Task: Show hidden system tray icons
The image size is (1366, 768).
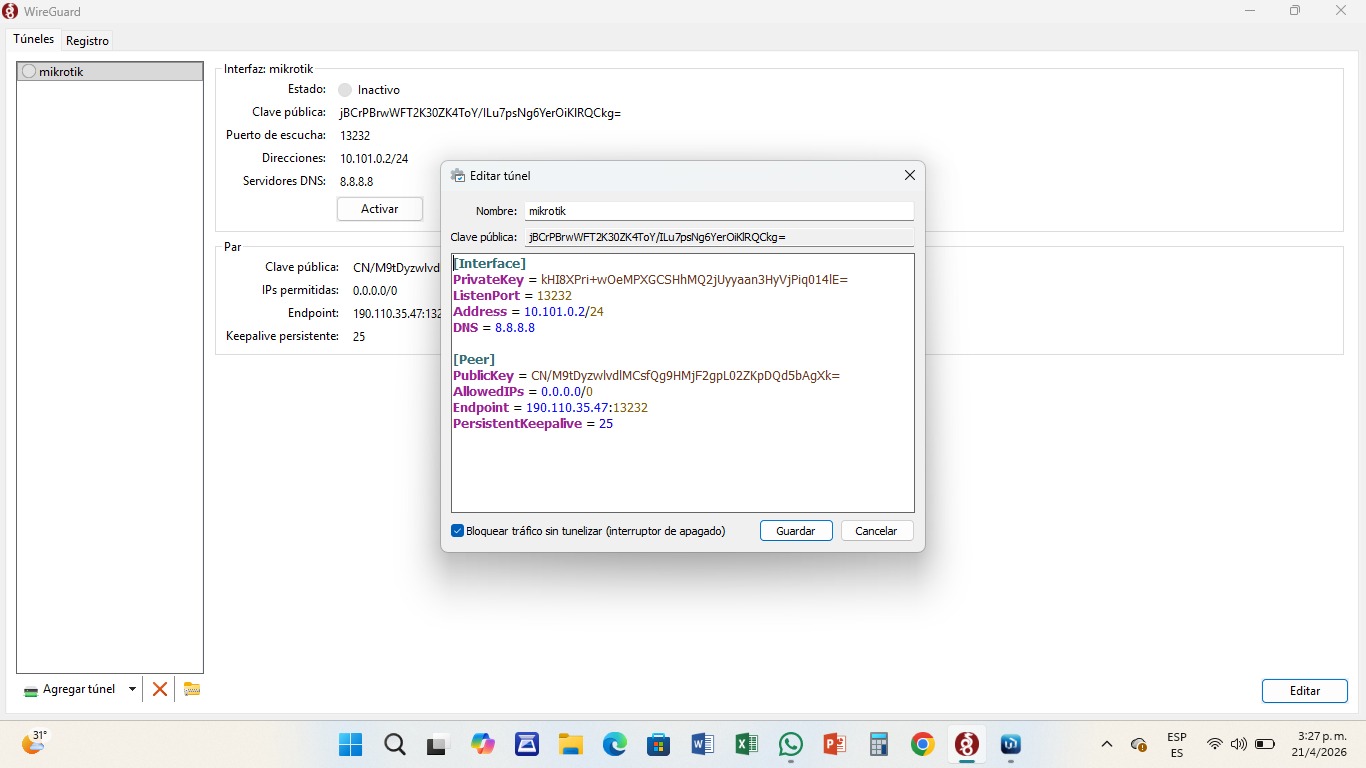Action: tap(1107, 744)
